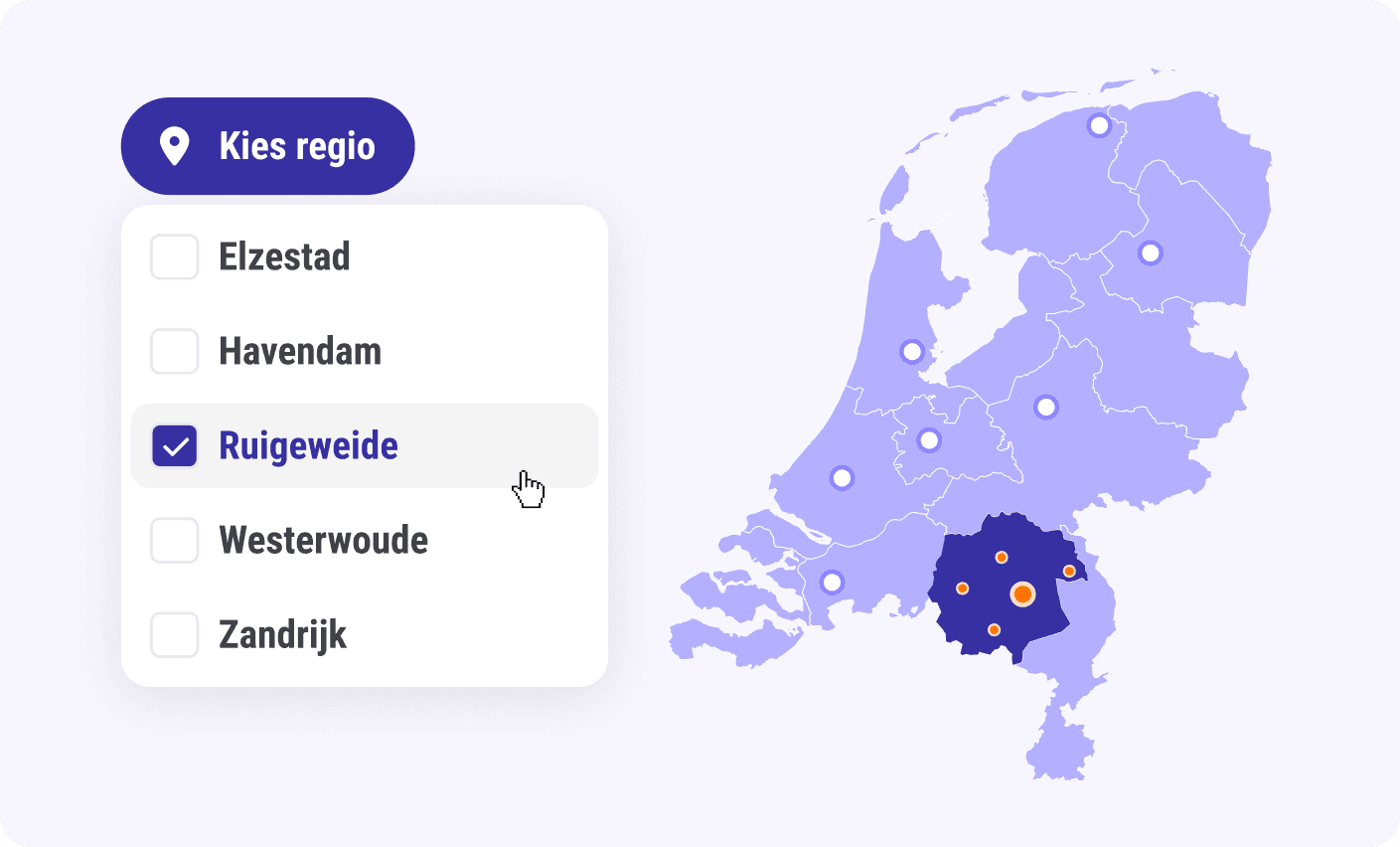This screenshot has width=1400, height=847.
Task: Check the Elzestad checkbox
Action: [x=174, y=256]
